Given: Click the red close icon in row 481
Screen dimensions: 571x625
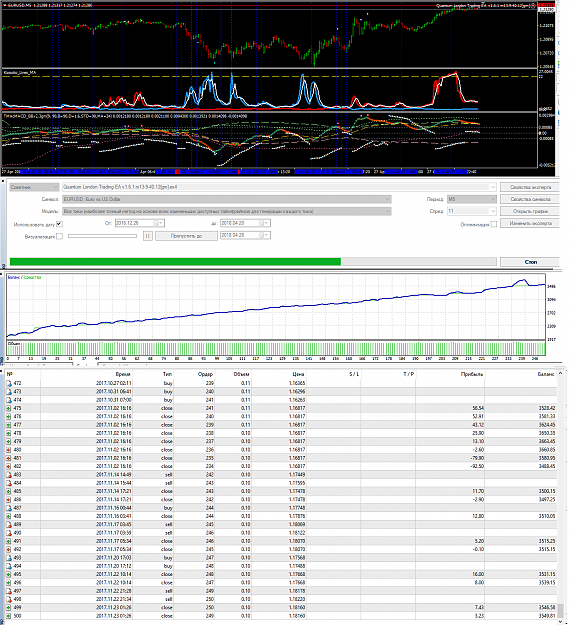Looking at the screenshot, I should tap(9, 458).
